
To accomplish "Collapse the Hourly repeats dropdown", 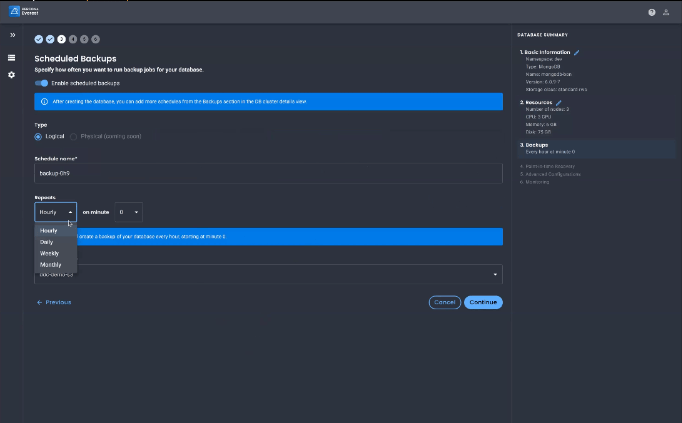I will tap(56, 212).
